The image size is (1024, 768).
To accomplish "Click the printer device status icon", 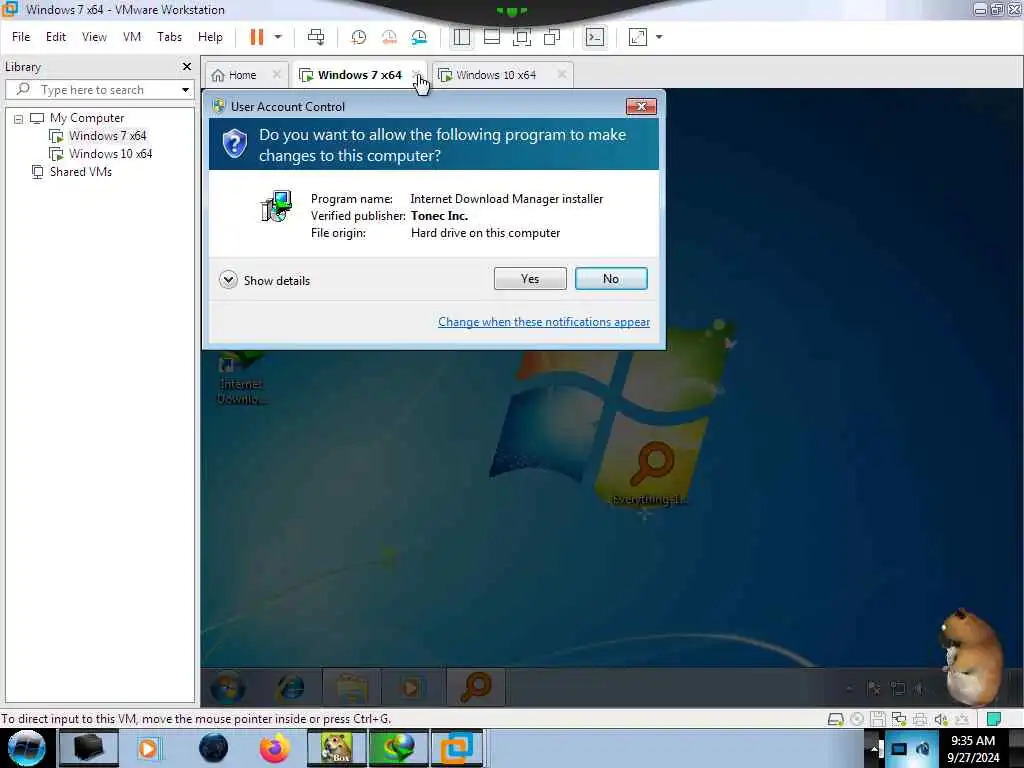I will point(920,719).
